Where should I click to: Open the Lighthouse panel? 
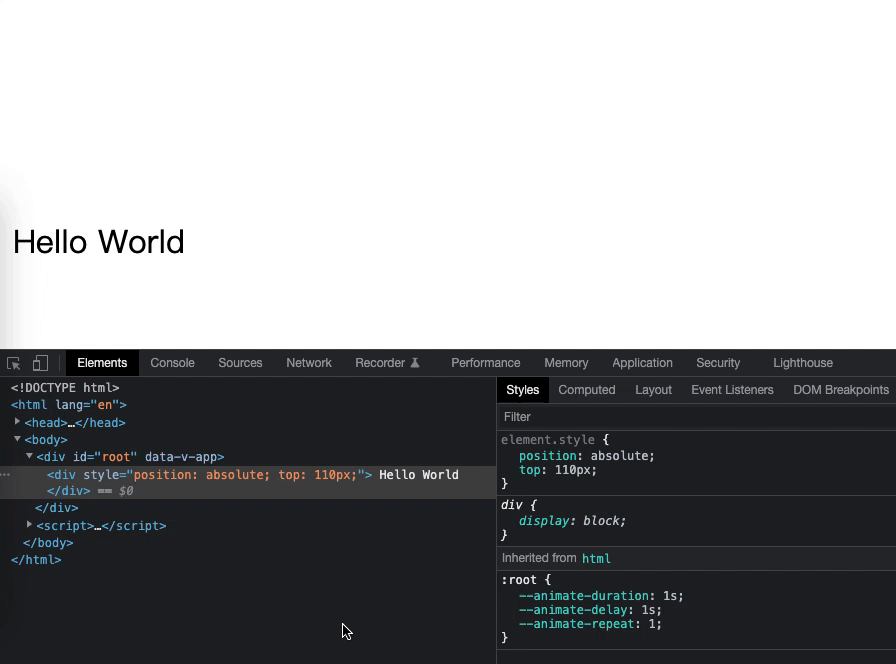(802, 362)
